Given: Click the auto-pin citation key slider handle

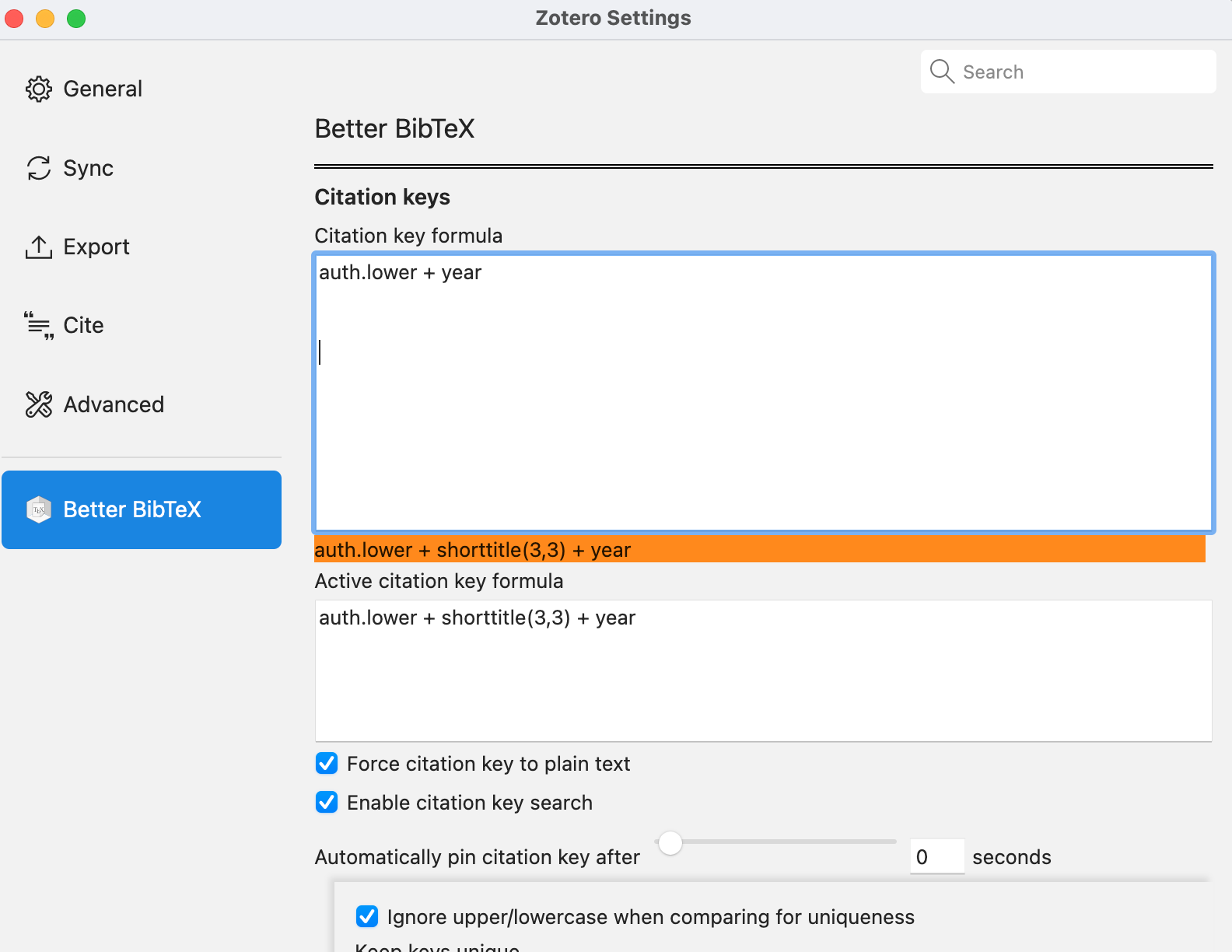Looking at the screenshot, I should (x=670, y=842).
